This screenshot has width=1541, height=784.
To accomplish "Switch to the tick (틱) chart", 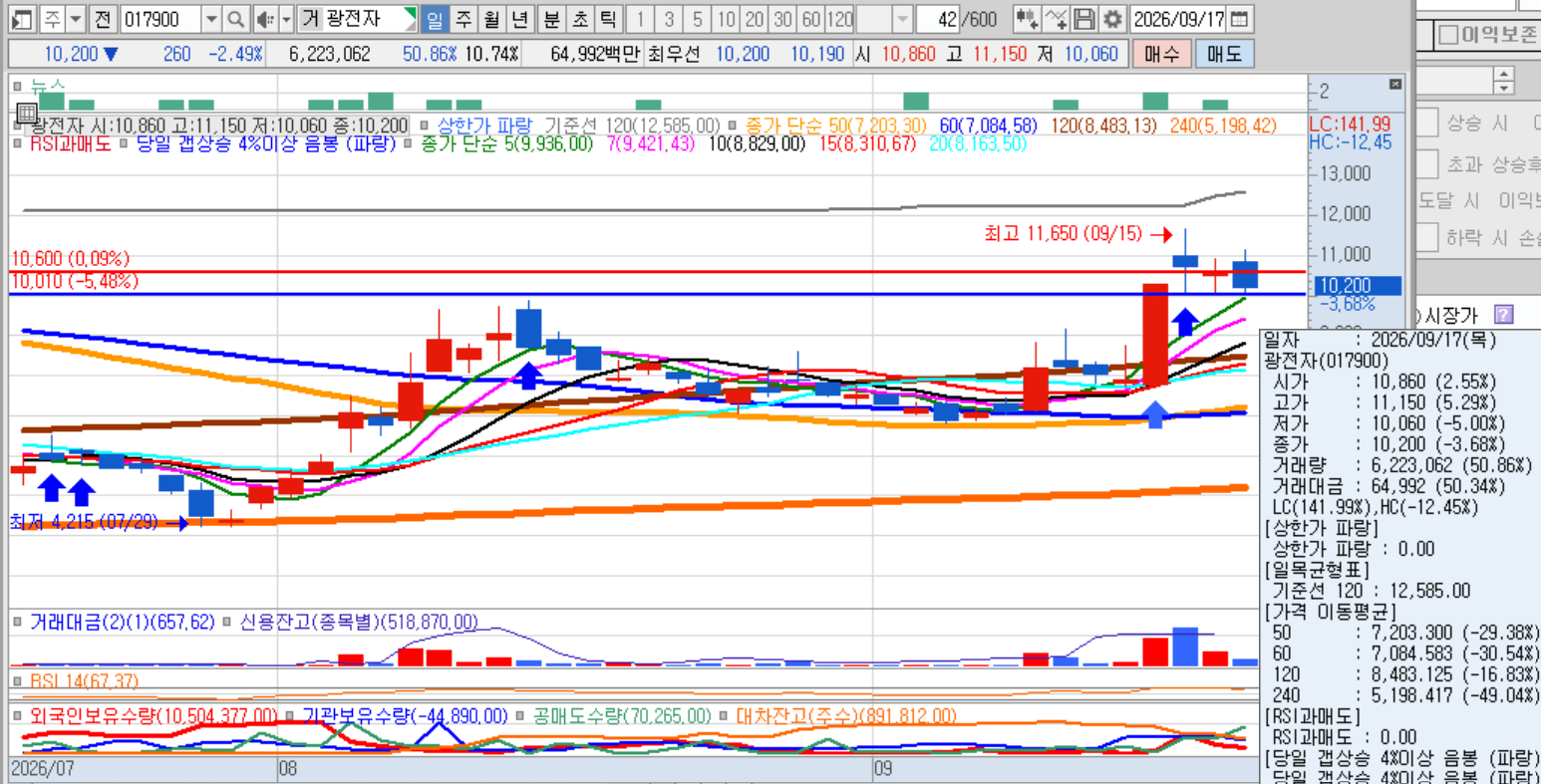I will 607,19.
